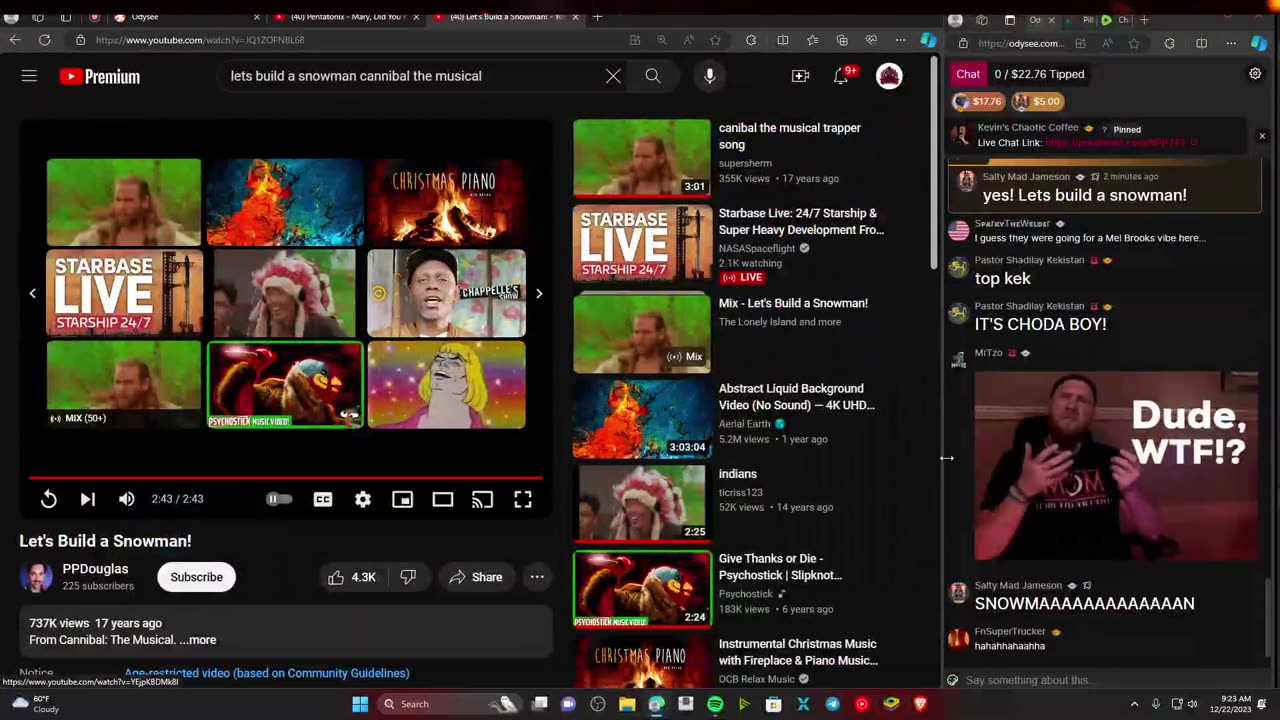Start voice search with the microphone
Viewport: 1280px width, 720px height.
pyautogui.click(x=710, y=76)
